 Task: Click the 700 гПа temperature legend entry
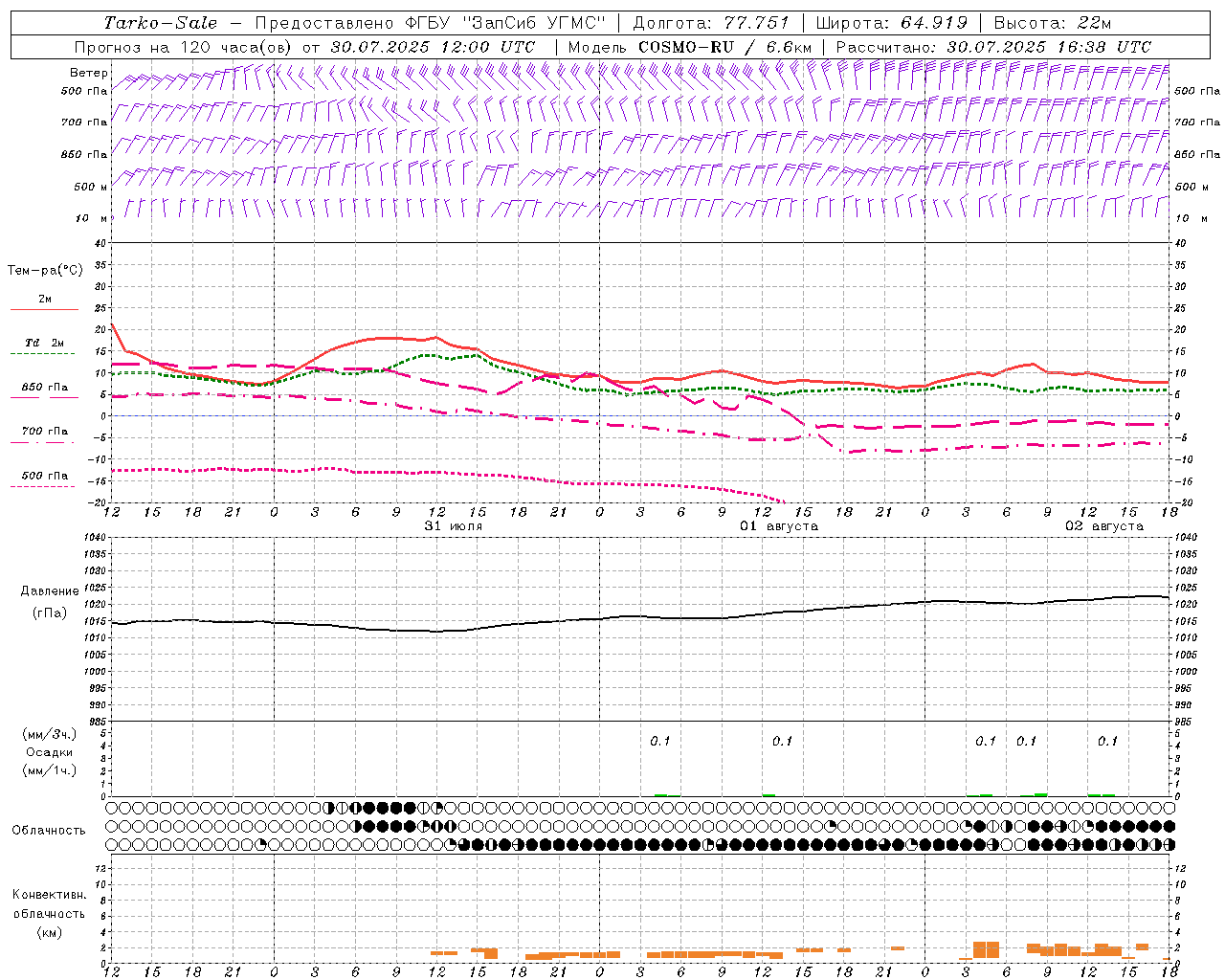45,432
